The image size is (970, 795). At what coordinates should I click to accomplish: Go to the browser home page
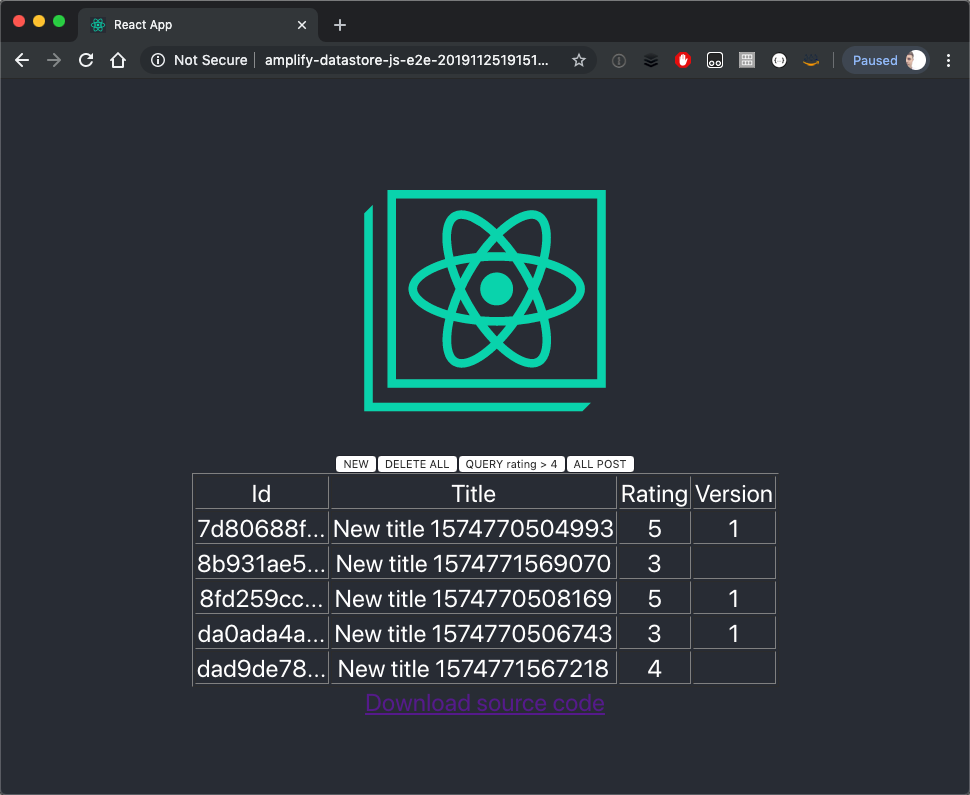(118, 60)
